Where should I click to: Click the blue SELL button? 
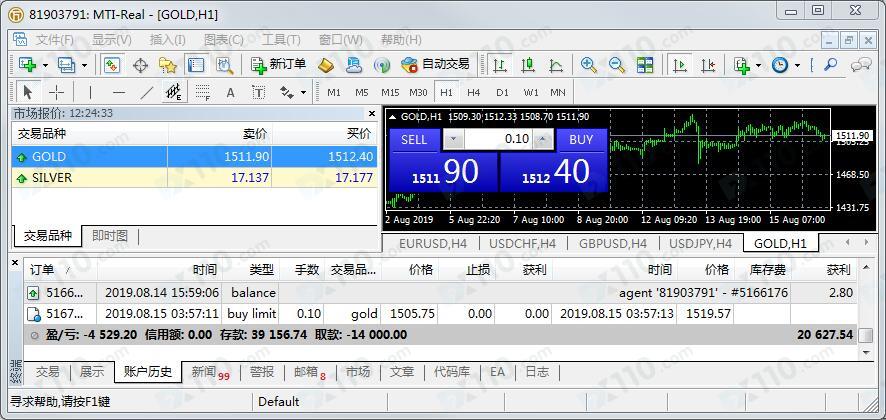(x=413, y=139)
